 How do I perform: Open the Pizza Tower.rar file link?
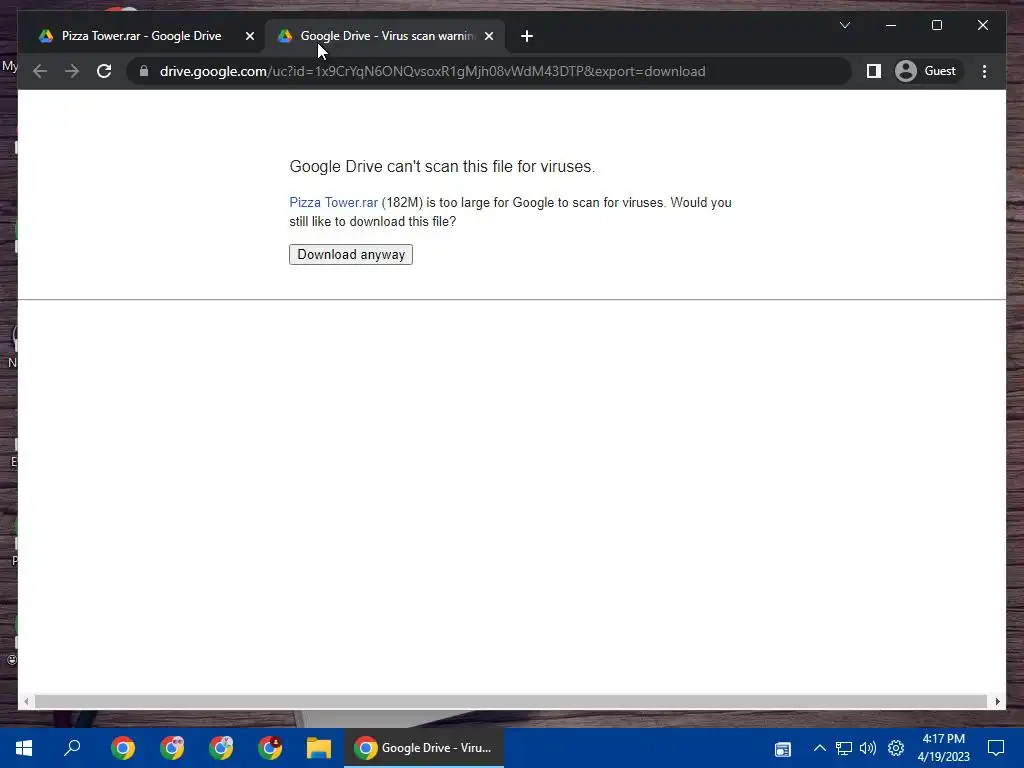pyautogui.click(x=333, y=202)
